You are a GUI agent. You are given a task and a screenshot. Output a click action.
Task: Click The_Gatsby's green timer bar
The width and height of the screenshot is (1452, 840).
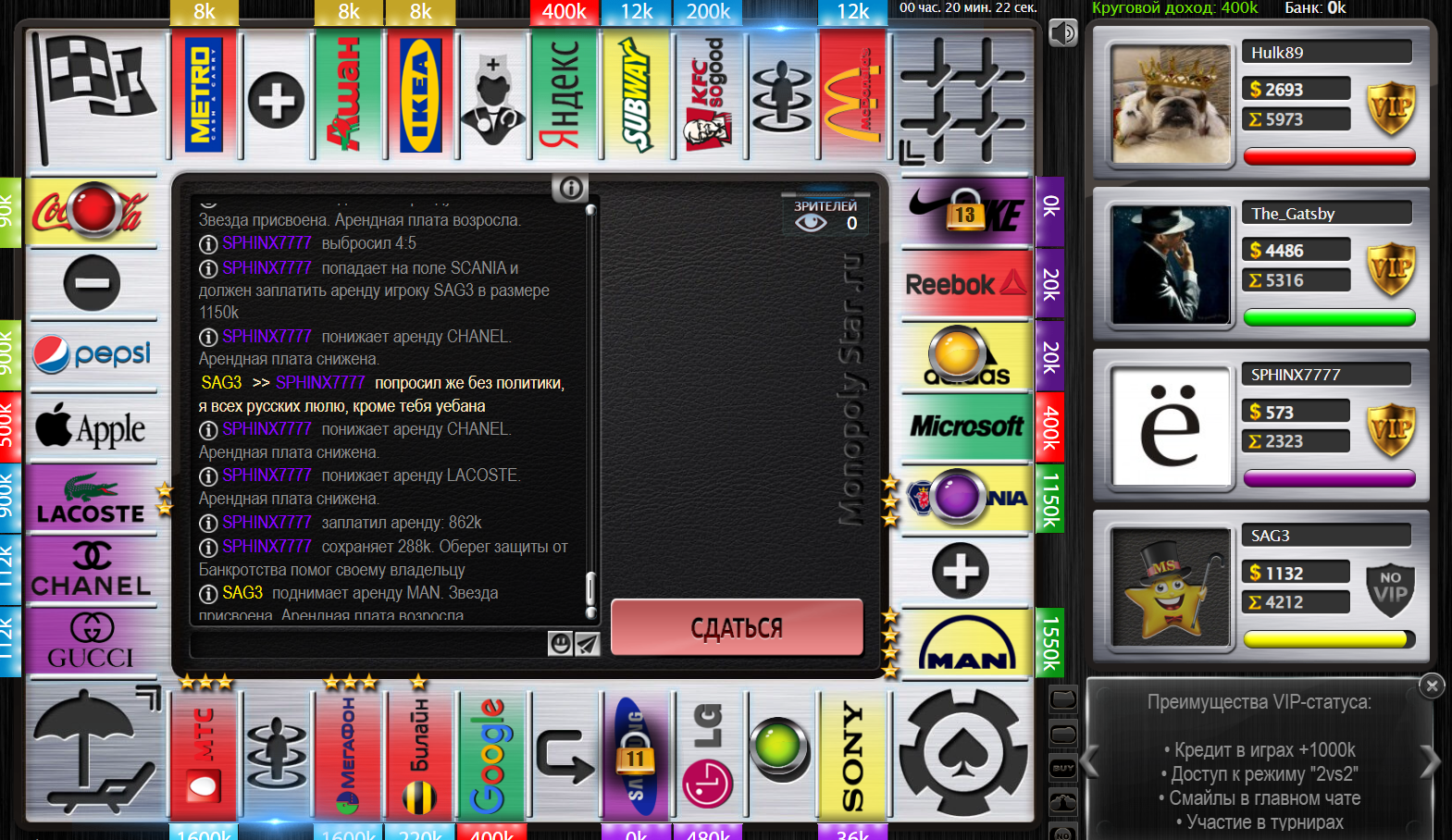1329,317
